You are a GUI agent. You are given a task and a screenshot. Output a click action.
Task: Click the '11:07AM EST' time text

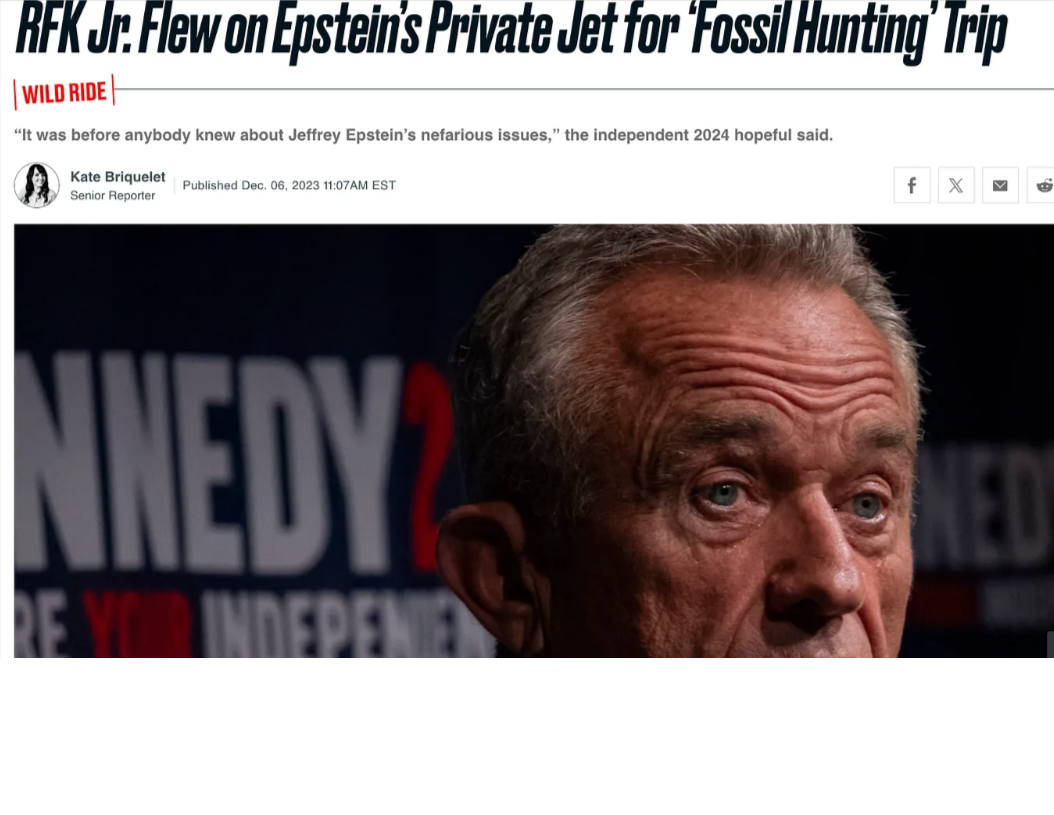coord(360,186)
